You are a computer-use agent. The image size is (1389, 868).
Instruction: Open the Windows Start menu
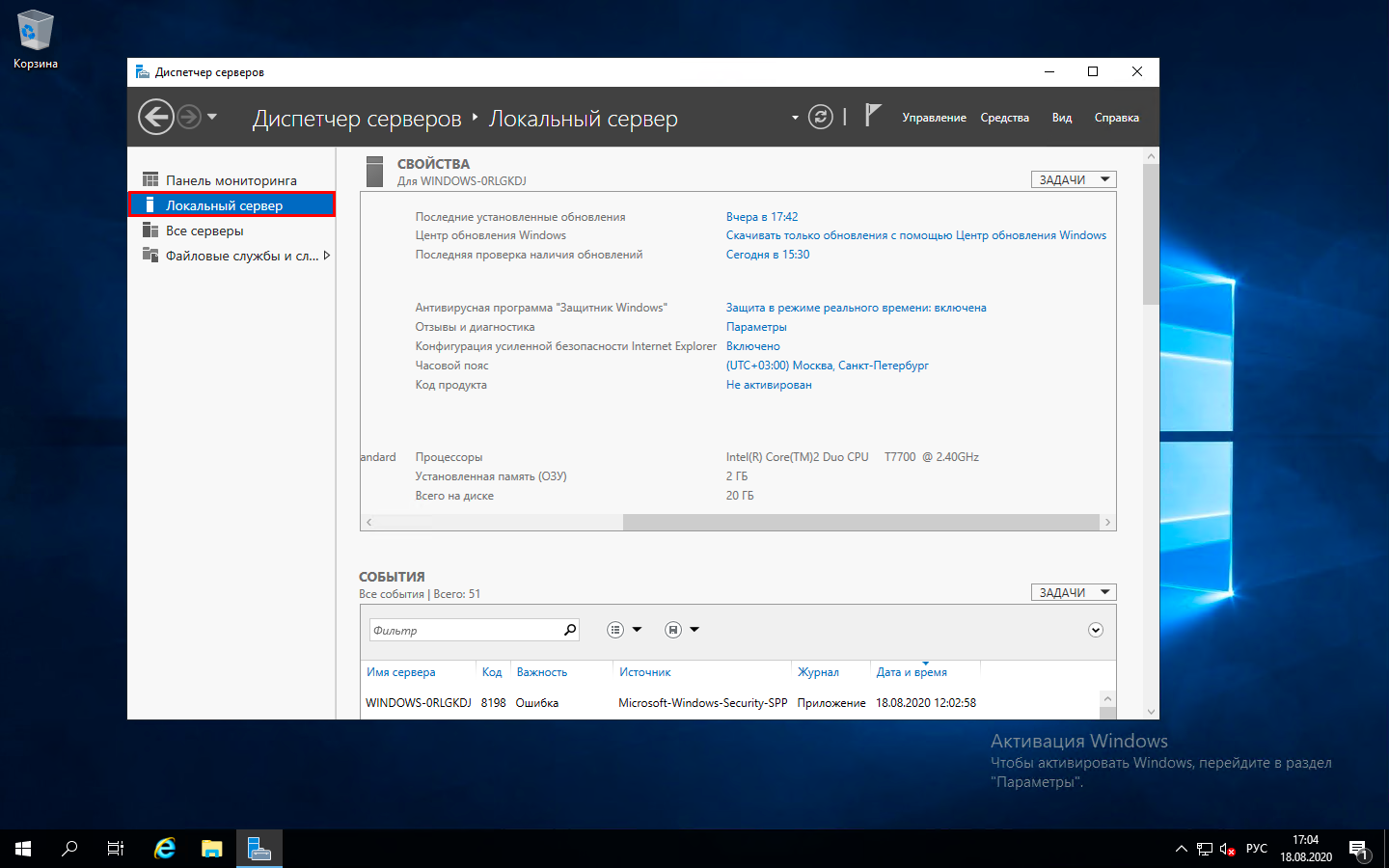[x=23, y=849]
